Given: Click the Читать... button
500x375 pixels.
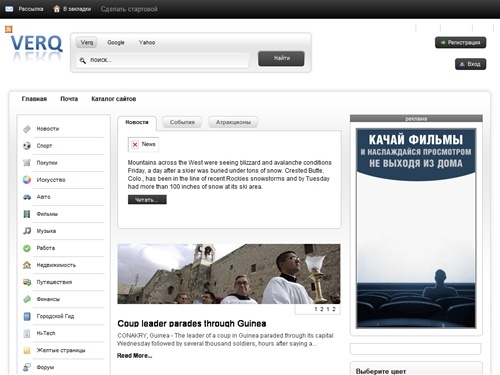Looking at the screenshot, I should pyautogui.click(x=147, y=200).
